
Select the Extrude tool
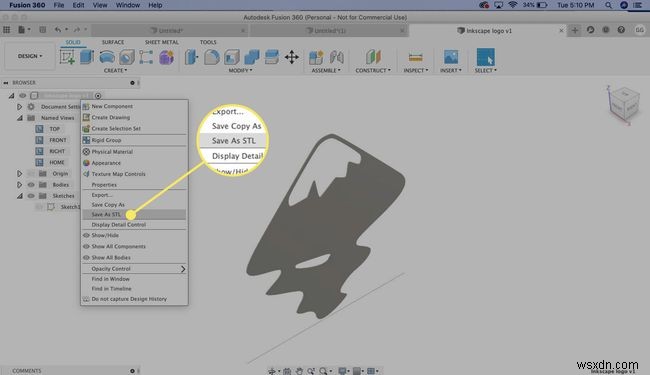[87, 57]
